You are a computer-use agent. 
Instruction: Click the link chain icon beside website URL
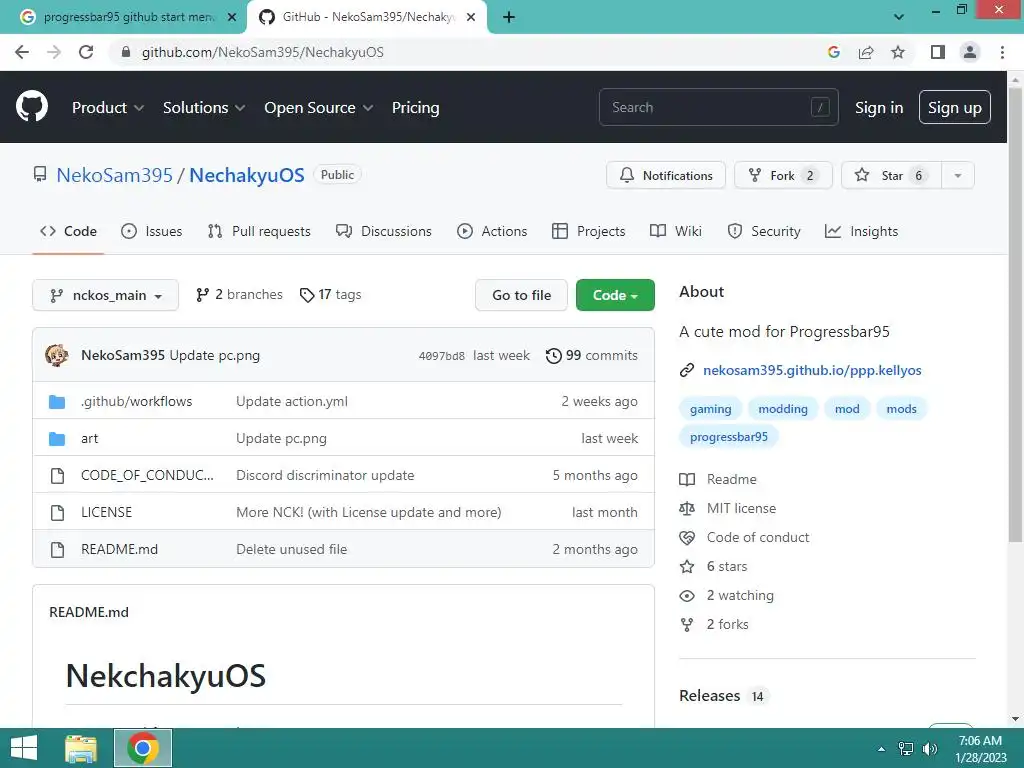(x=687, y=370)
